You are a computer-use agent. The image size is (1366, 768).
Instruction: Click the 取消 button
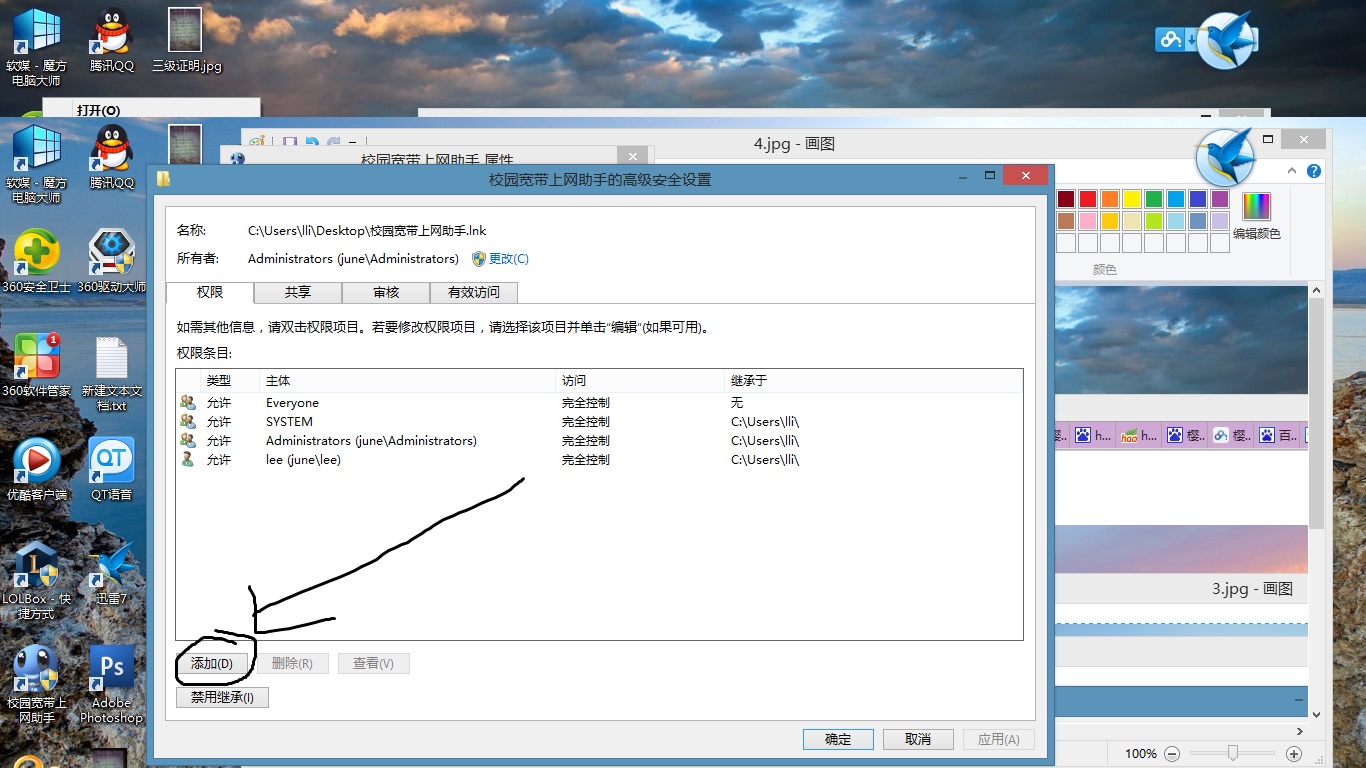click(918, 739)
